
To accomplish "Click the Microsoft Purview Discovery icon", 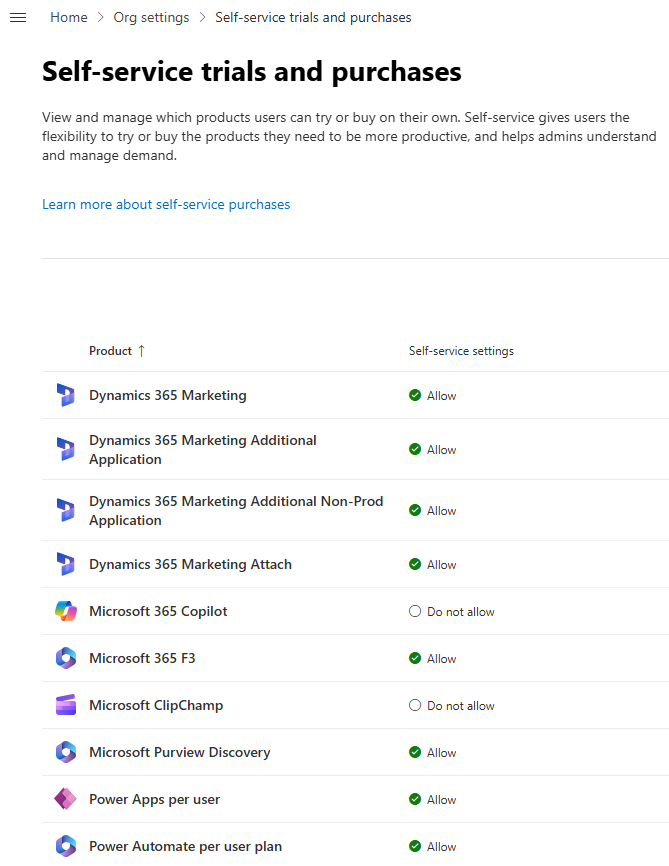I will 66,752.
